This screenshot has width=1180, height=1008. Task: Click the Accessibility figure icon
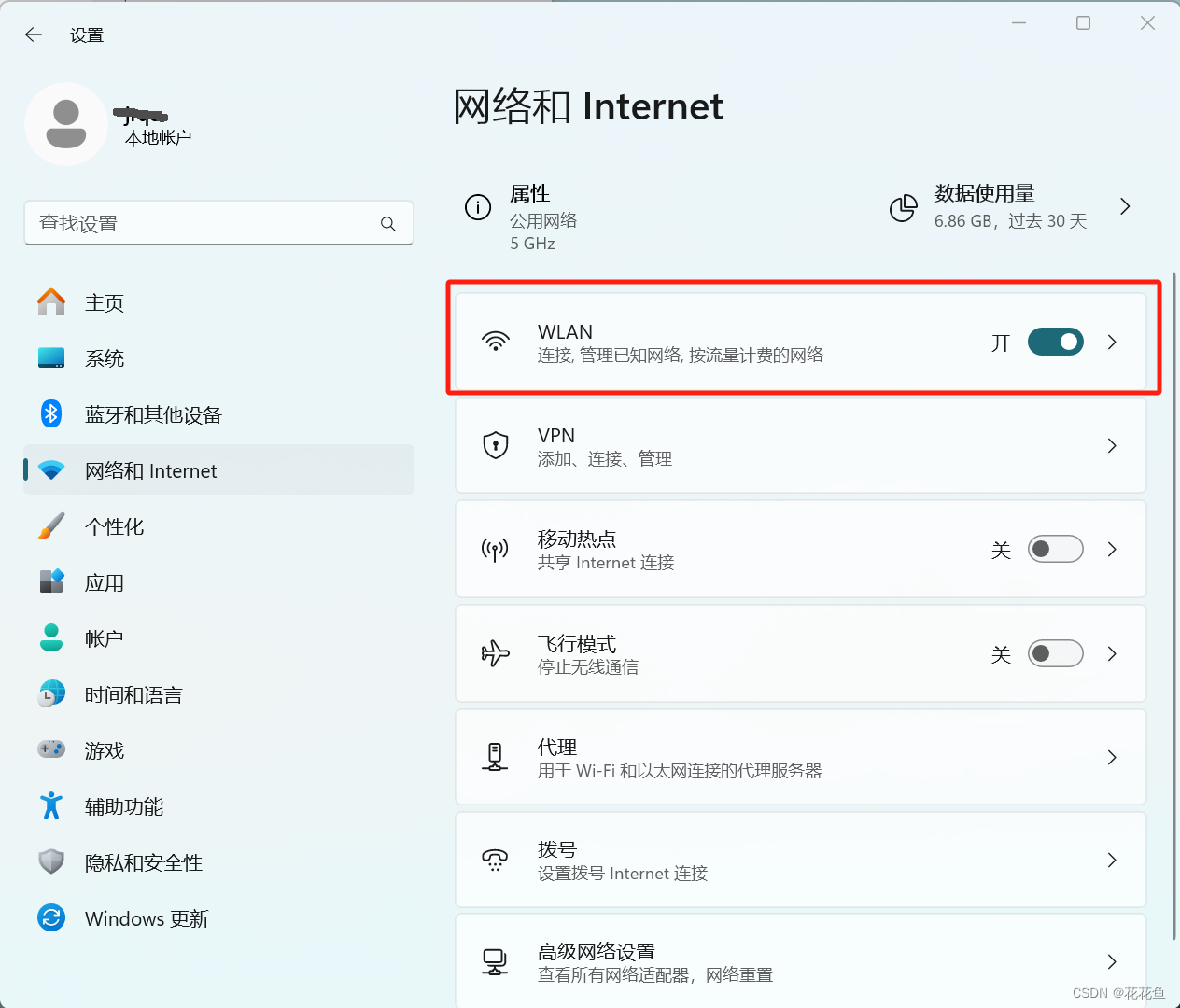tap(51, 805)
